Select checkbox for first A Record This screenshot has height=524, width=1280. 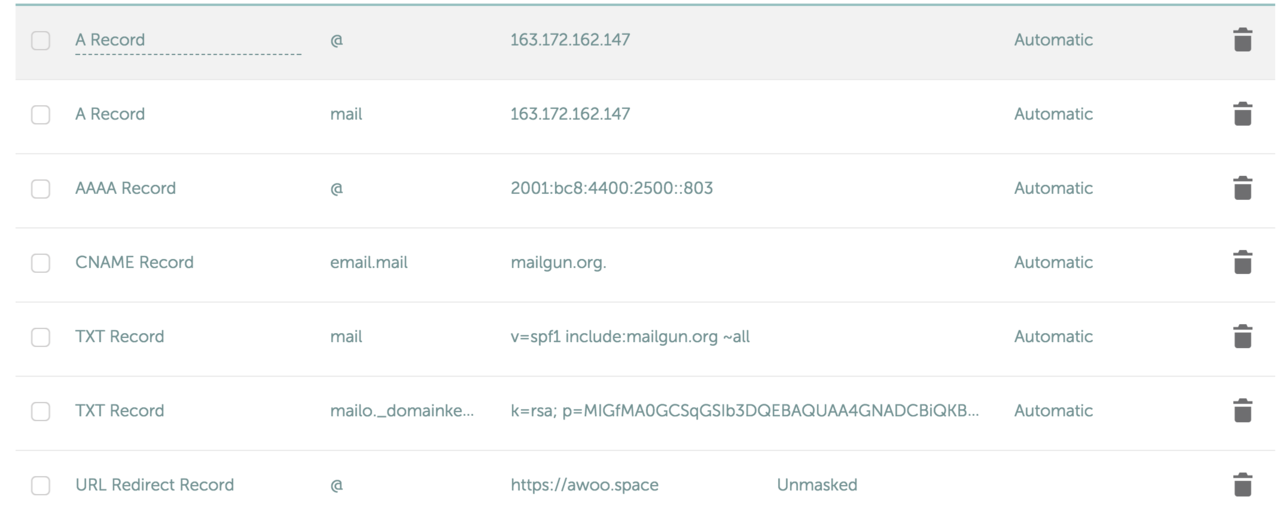40,41
